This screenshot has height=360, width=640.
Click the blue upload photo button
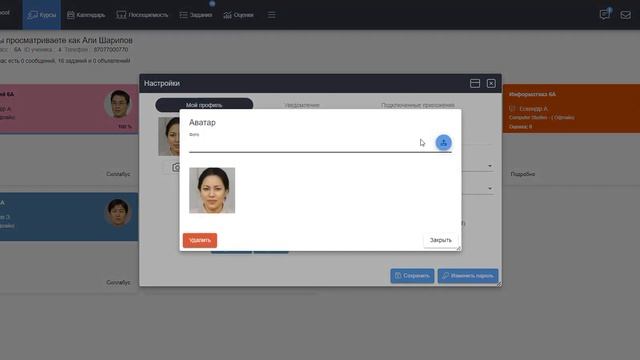click(443, 142)
